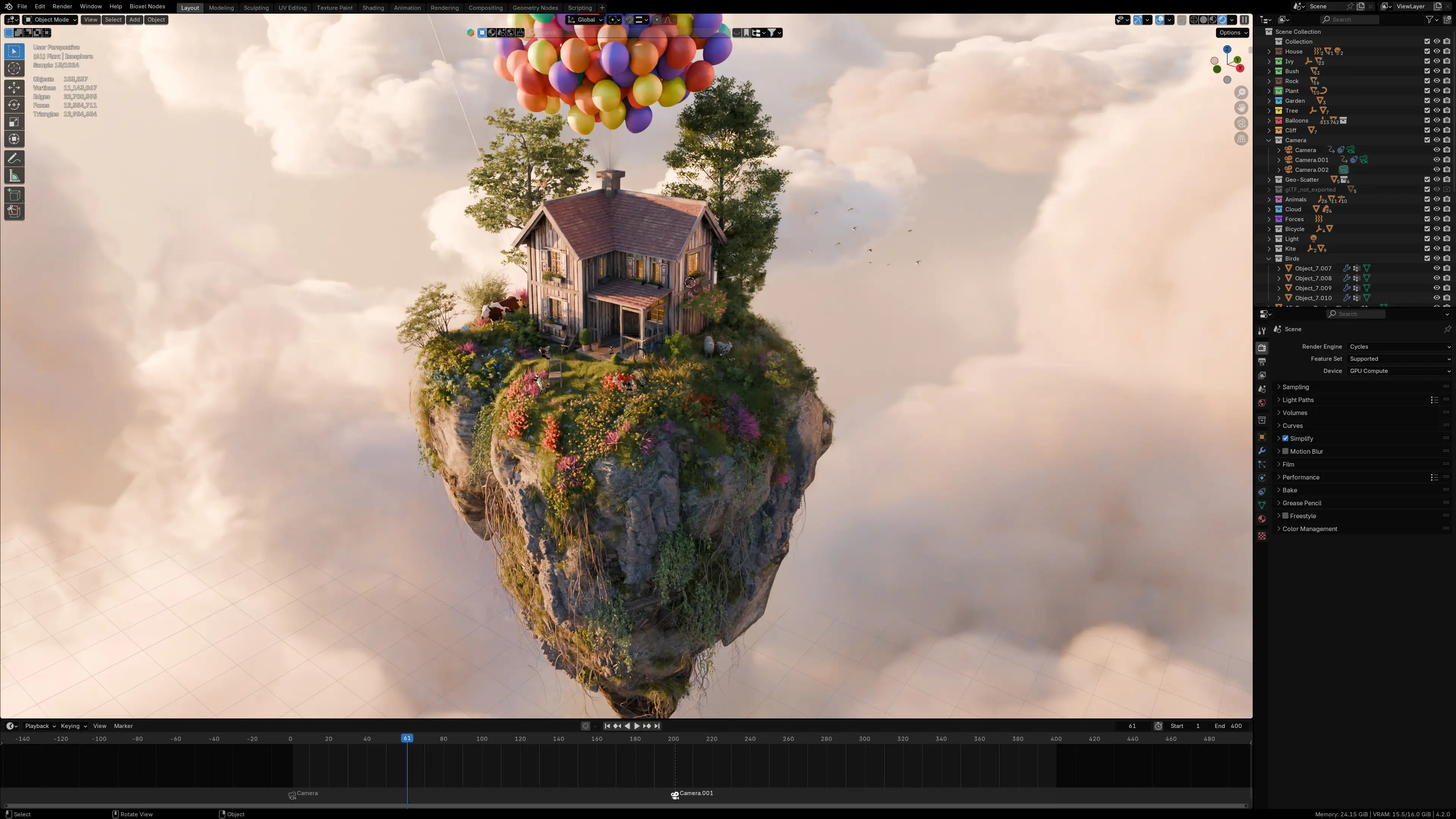Open the timeline Marker menu

click(123, 726)
